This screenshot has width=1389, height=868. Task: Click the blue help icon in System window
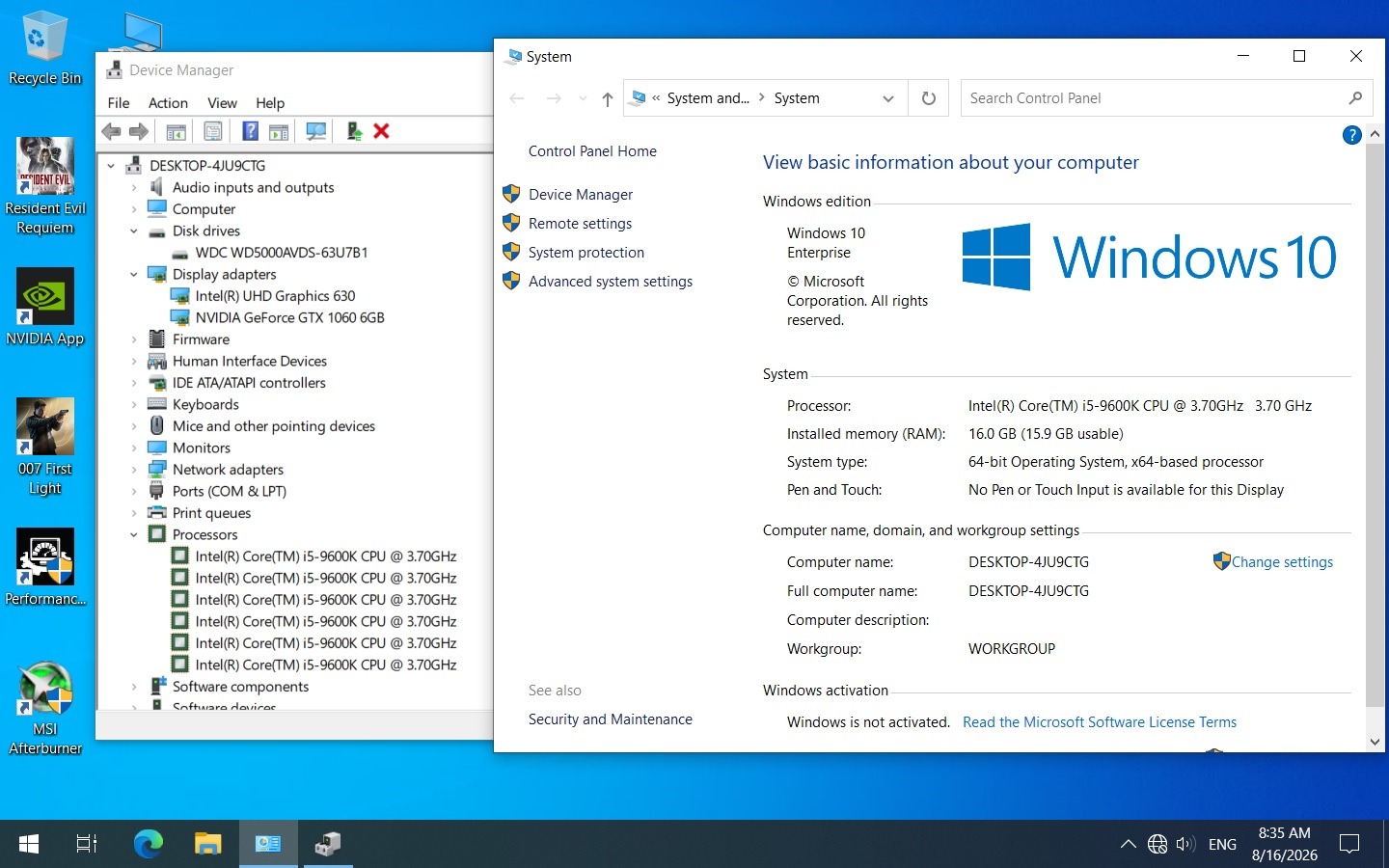point(1351,135)
